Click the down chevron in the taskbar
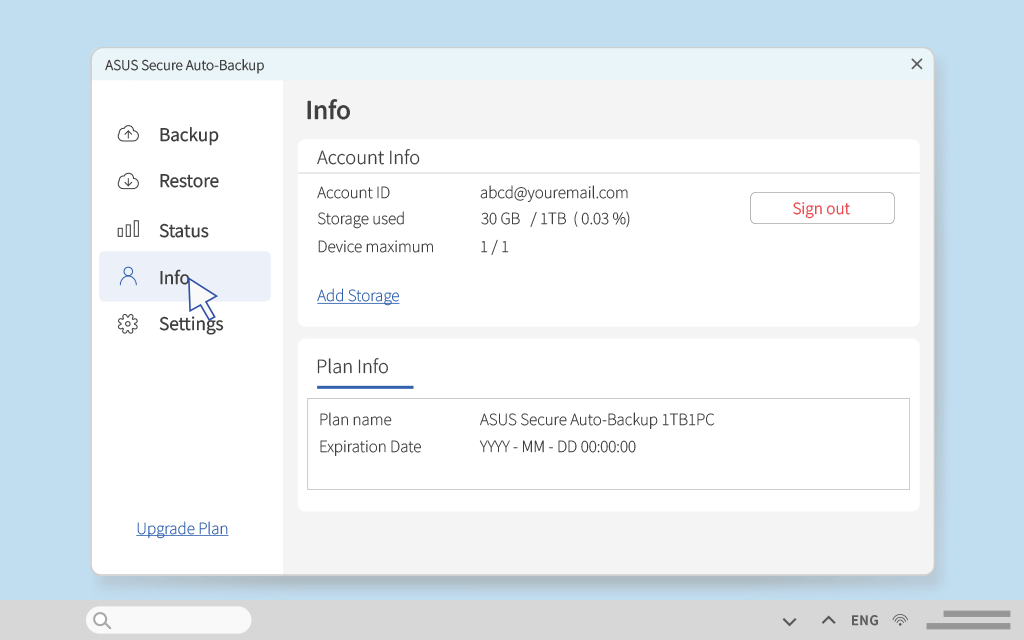The height and width of the screenshot is (640, 1024). 790,622
